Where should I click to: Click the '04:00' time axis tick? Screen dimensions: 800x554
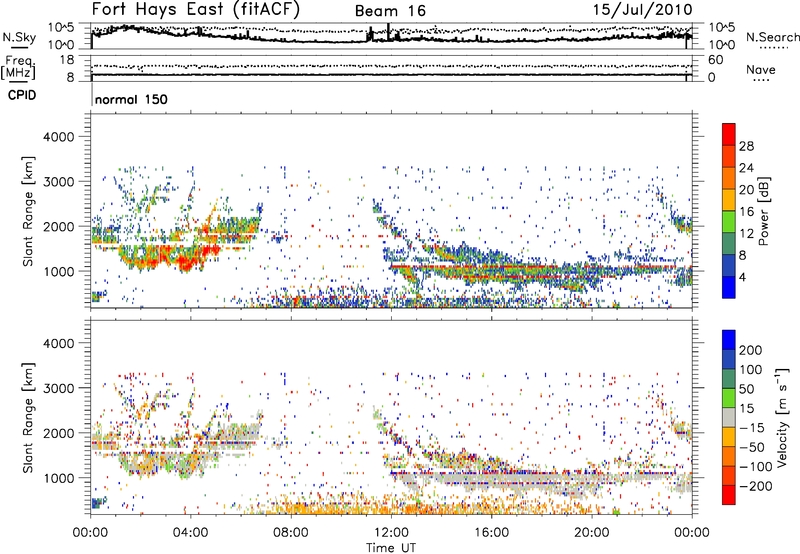coord(190,533)
